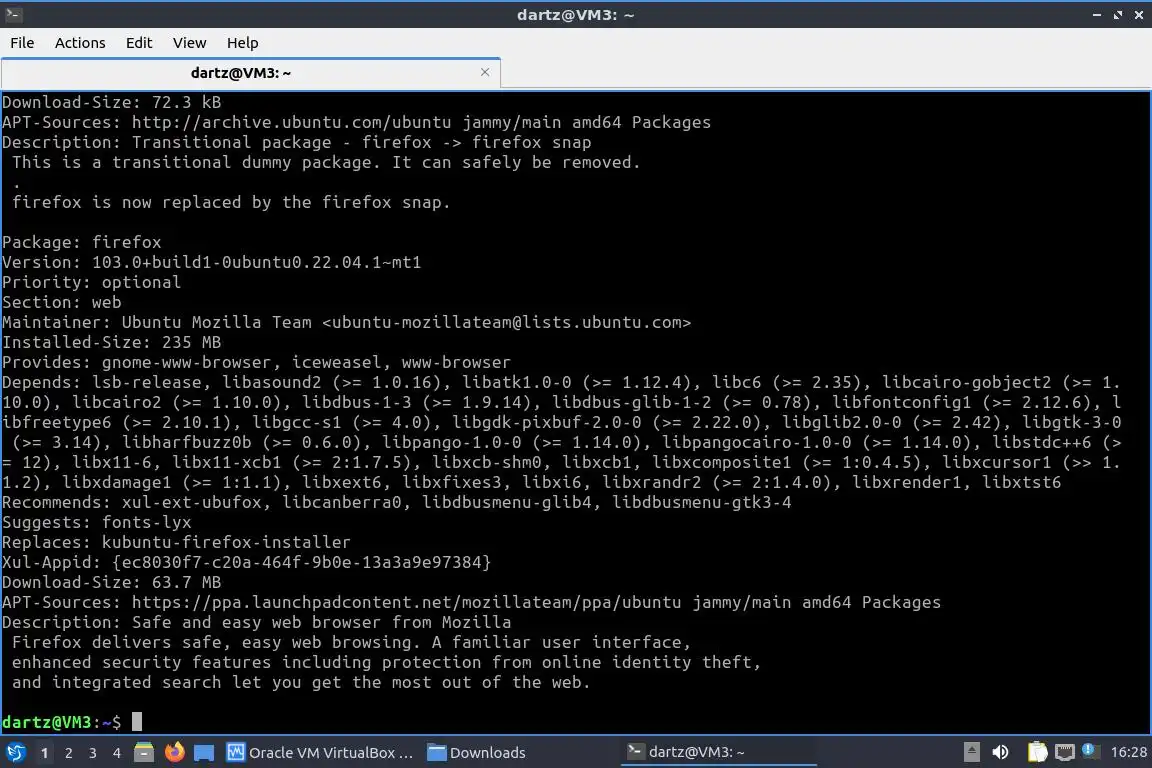The image size is (1152, 768).
Task: Click the 'Installed-Size: 235 MB' line
Action: point(112,342)
